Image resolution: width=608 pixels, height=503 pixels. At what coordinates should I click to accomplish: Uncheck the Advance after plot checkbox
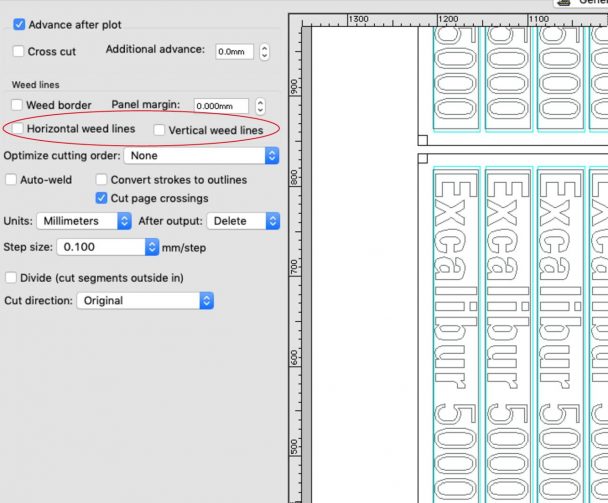[20, 24]
